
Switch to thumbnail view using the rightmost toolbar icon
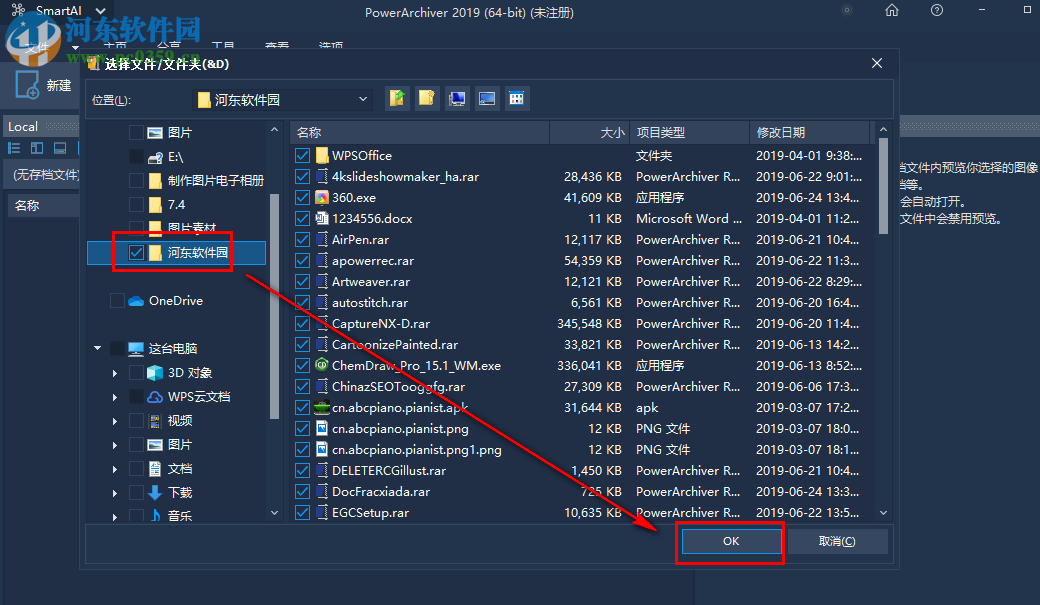coord(516,98)
